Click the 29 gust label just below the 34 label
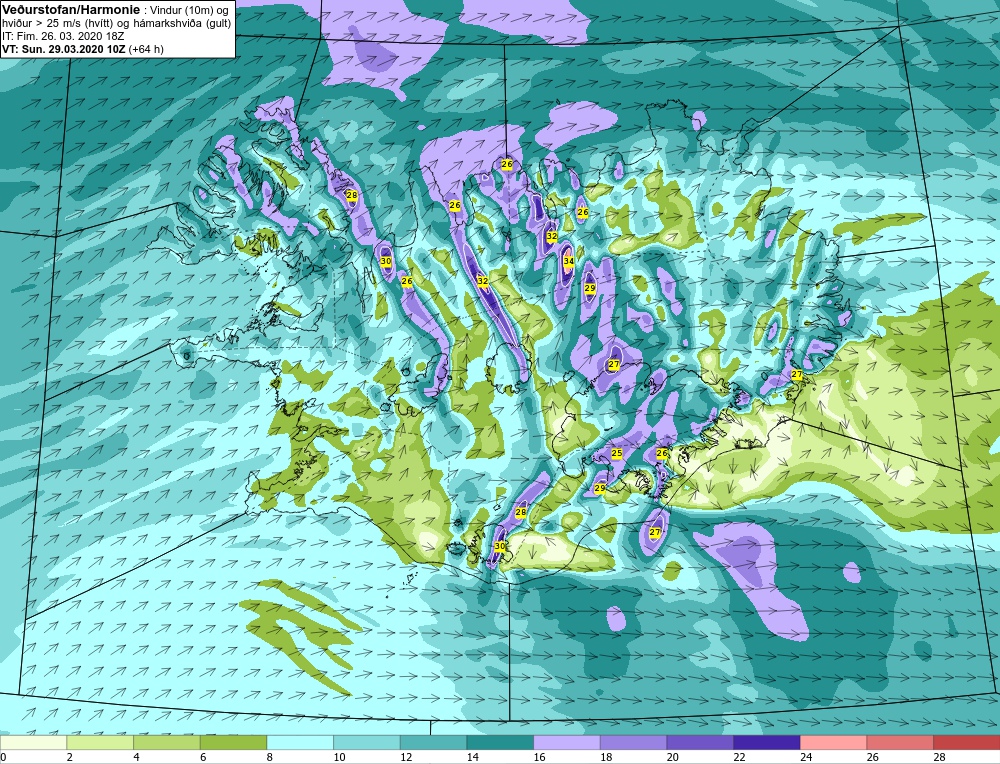Image resolution: width=1000 pixels, height=764 pixels. 590,288
